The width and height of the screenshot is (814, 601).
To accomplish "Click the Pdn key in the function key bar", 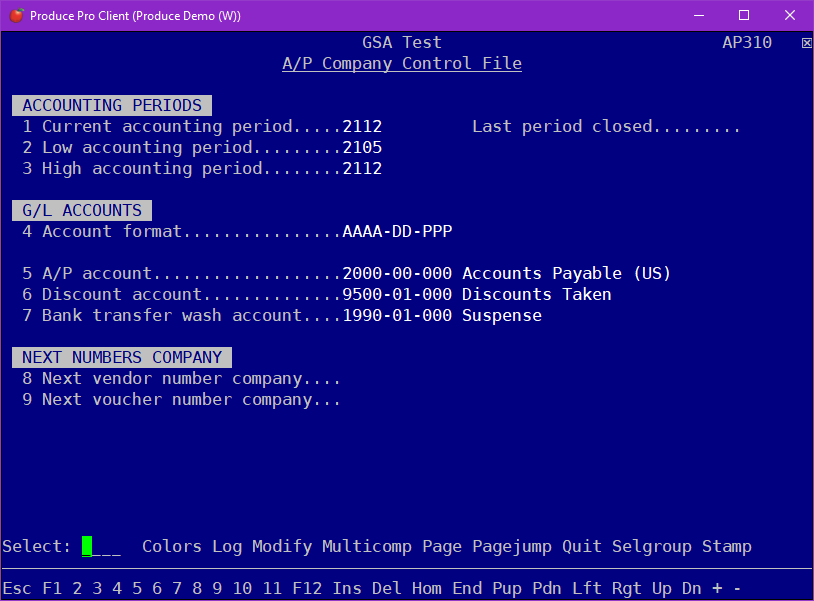I will tap(547, 589).
